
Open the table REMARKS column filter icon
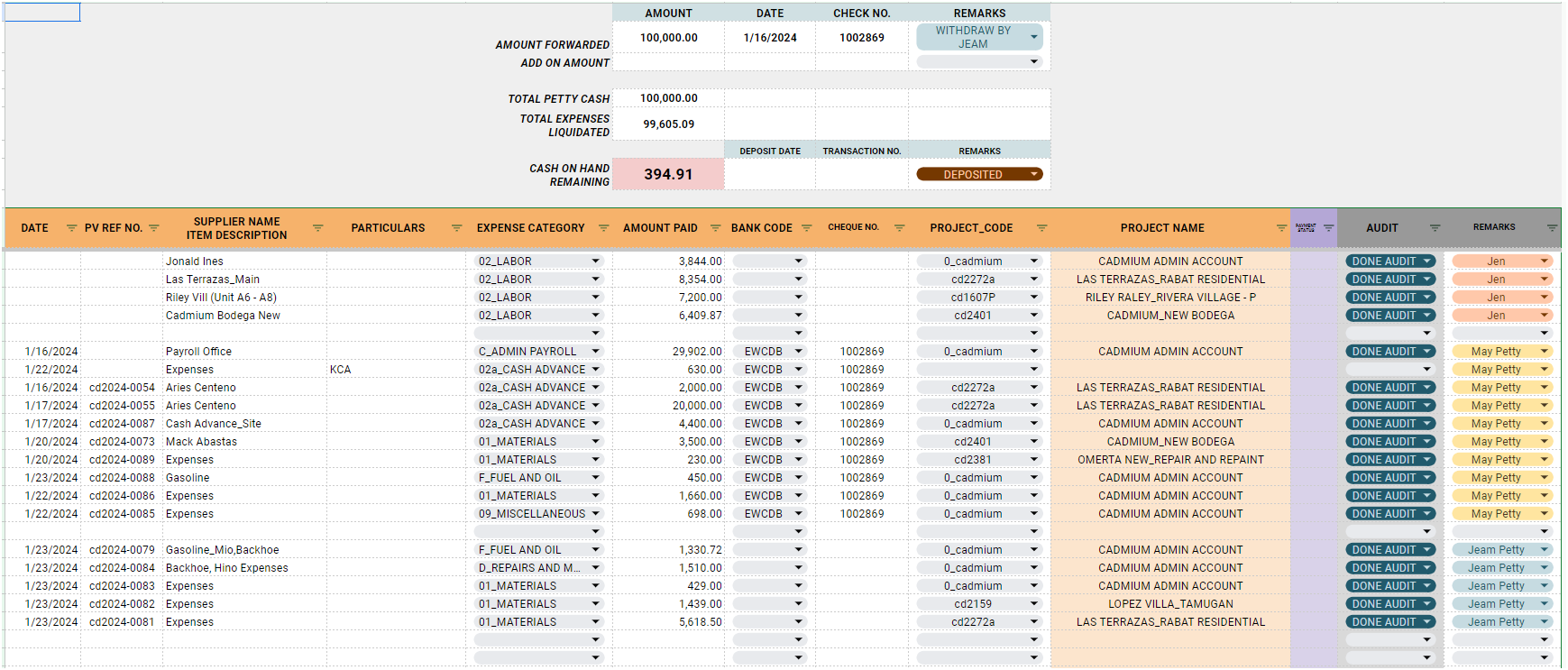coord(1552,228)
